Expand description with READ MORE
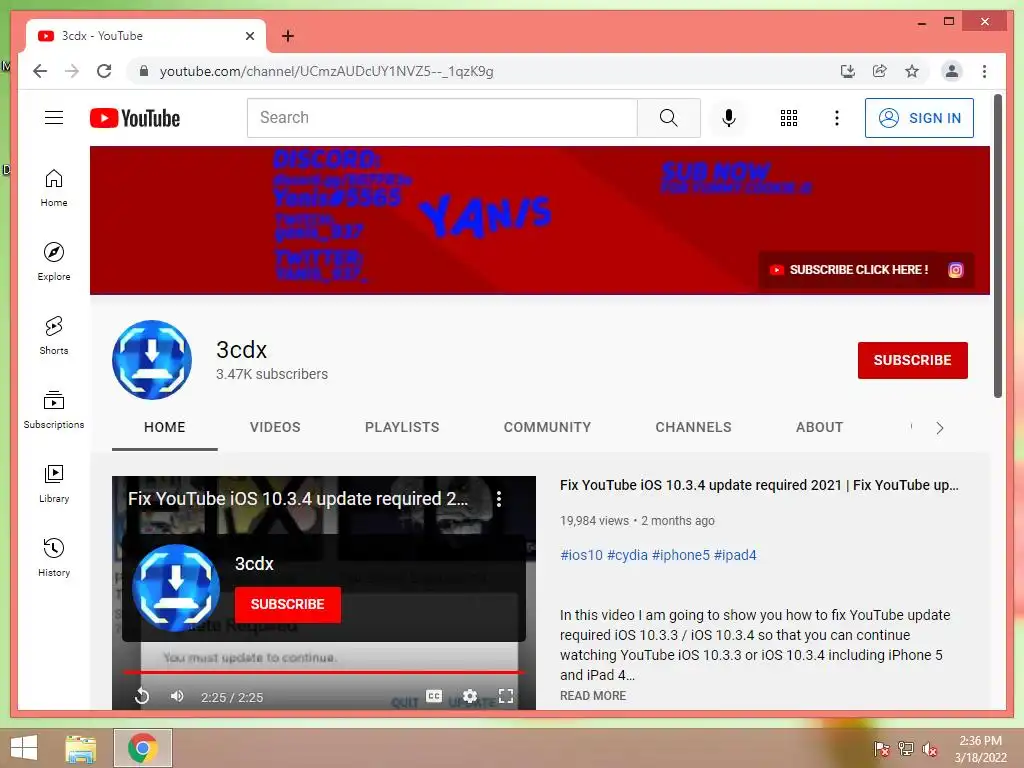This screenshot has height=768, width=1024. pyautogui.click(x=593, y=696)
